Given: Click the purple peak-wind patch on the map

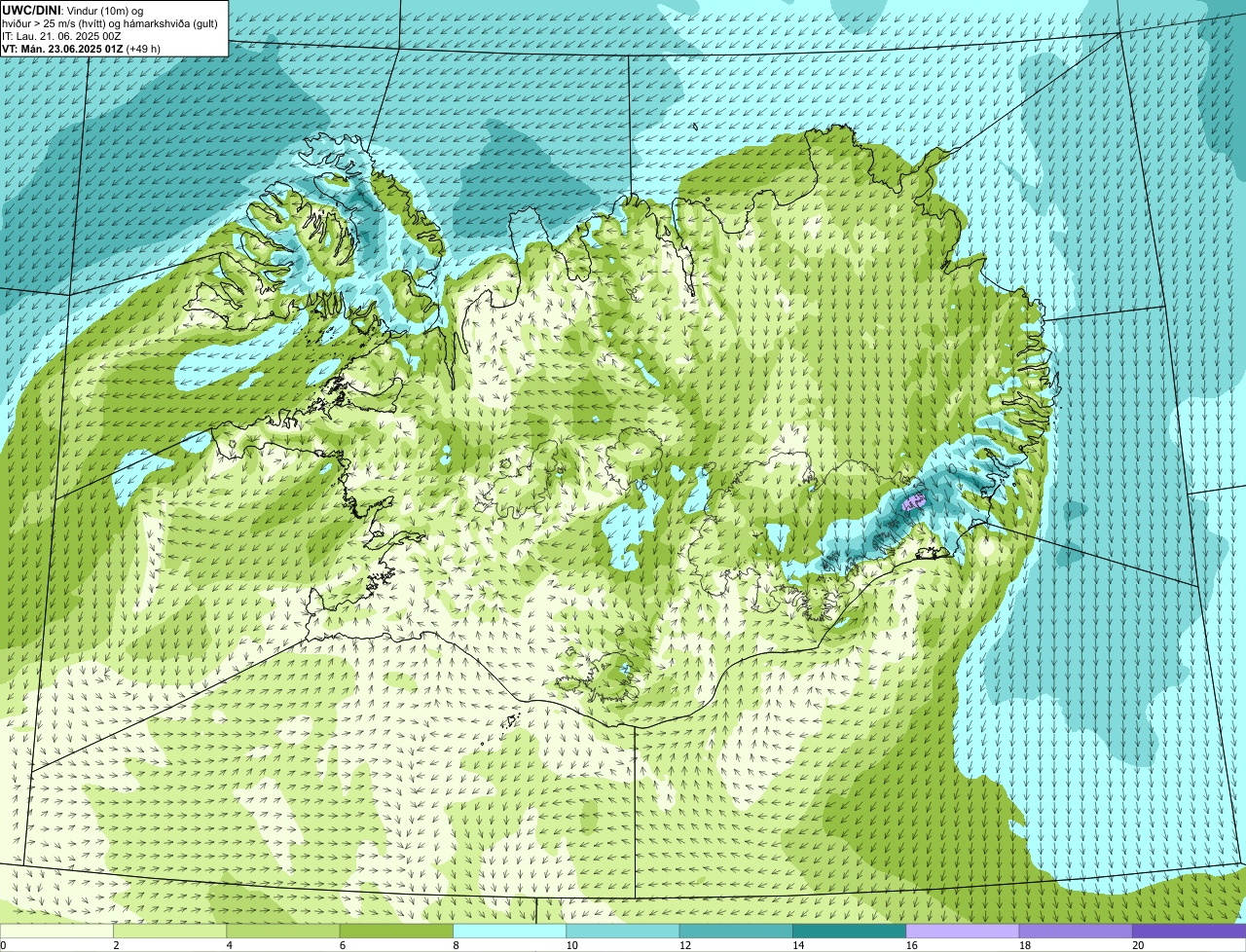Looking at the screenshot, I should 913,503.
